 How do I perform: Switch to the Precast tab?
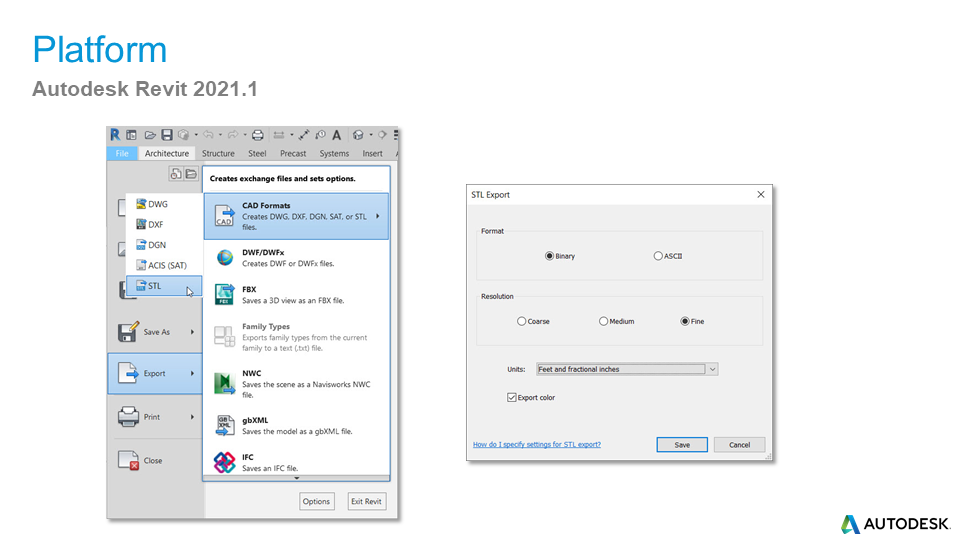(293, 154)
